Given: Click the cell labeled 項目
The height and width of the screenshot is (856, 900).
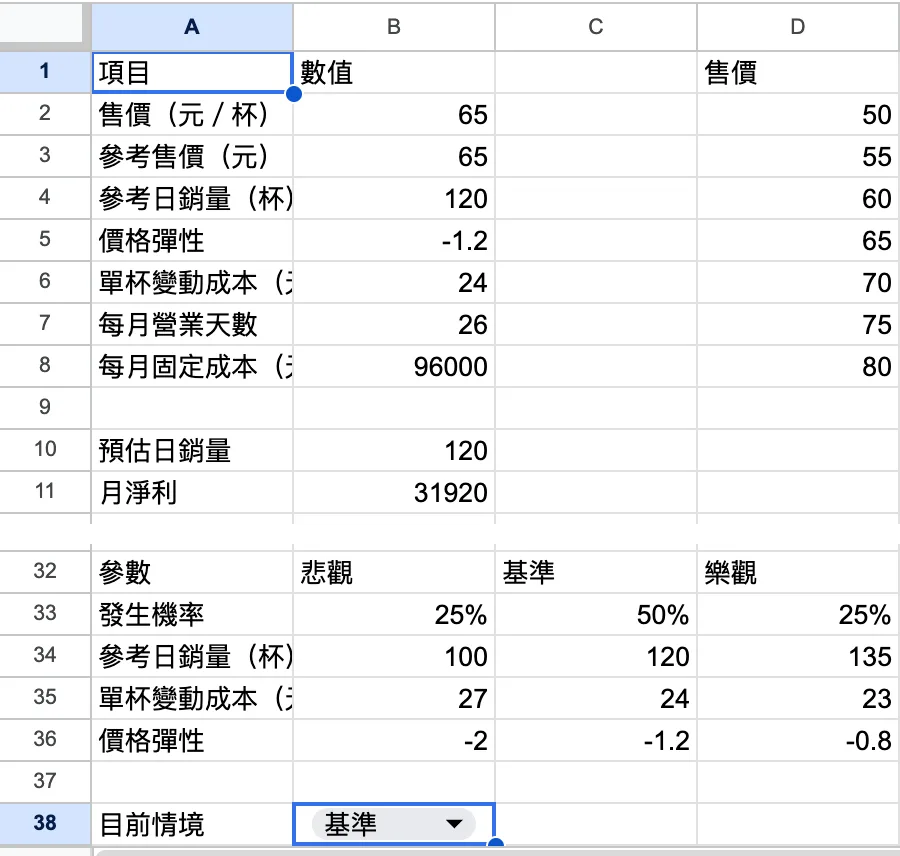Looking at the screenshot, I should tap(192, 72).
